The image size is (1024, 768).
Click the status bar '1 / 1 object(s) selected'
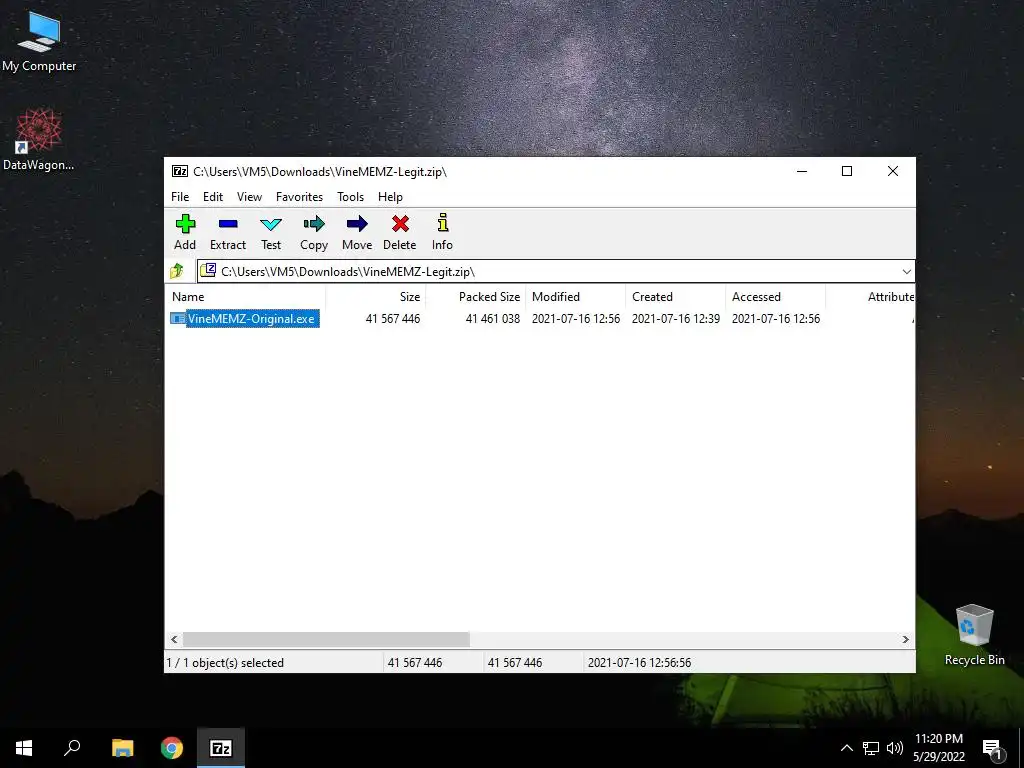(225, 663)
